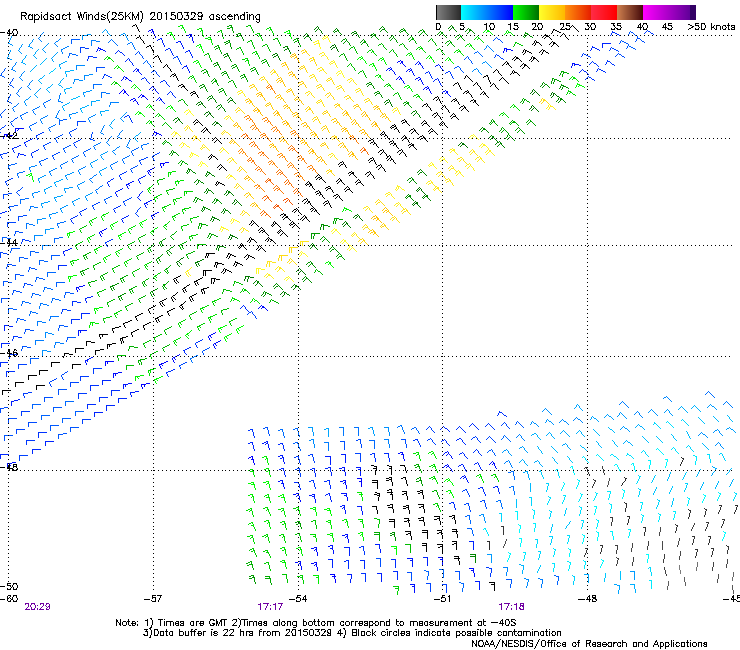740x650 pixels.
Task: Click the purple 20:29 swath time label
Action: pyautogui.click(x=37, y=607)
